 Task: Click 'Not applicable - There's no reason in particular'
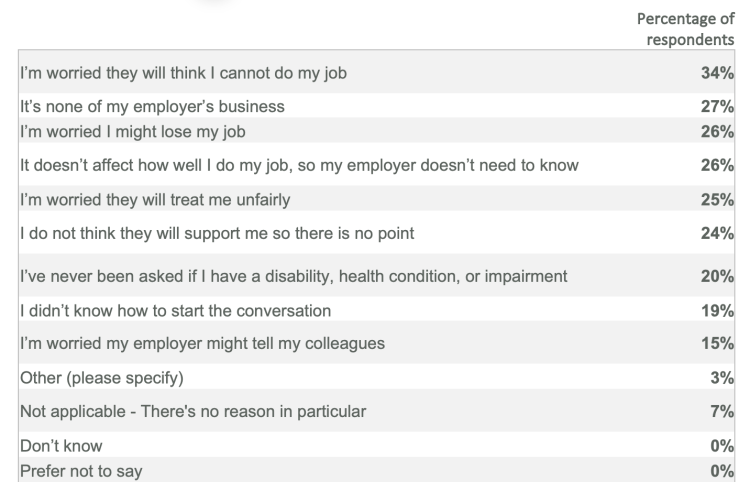[x=193, y=411]
